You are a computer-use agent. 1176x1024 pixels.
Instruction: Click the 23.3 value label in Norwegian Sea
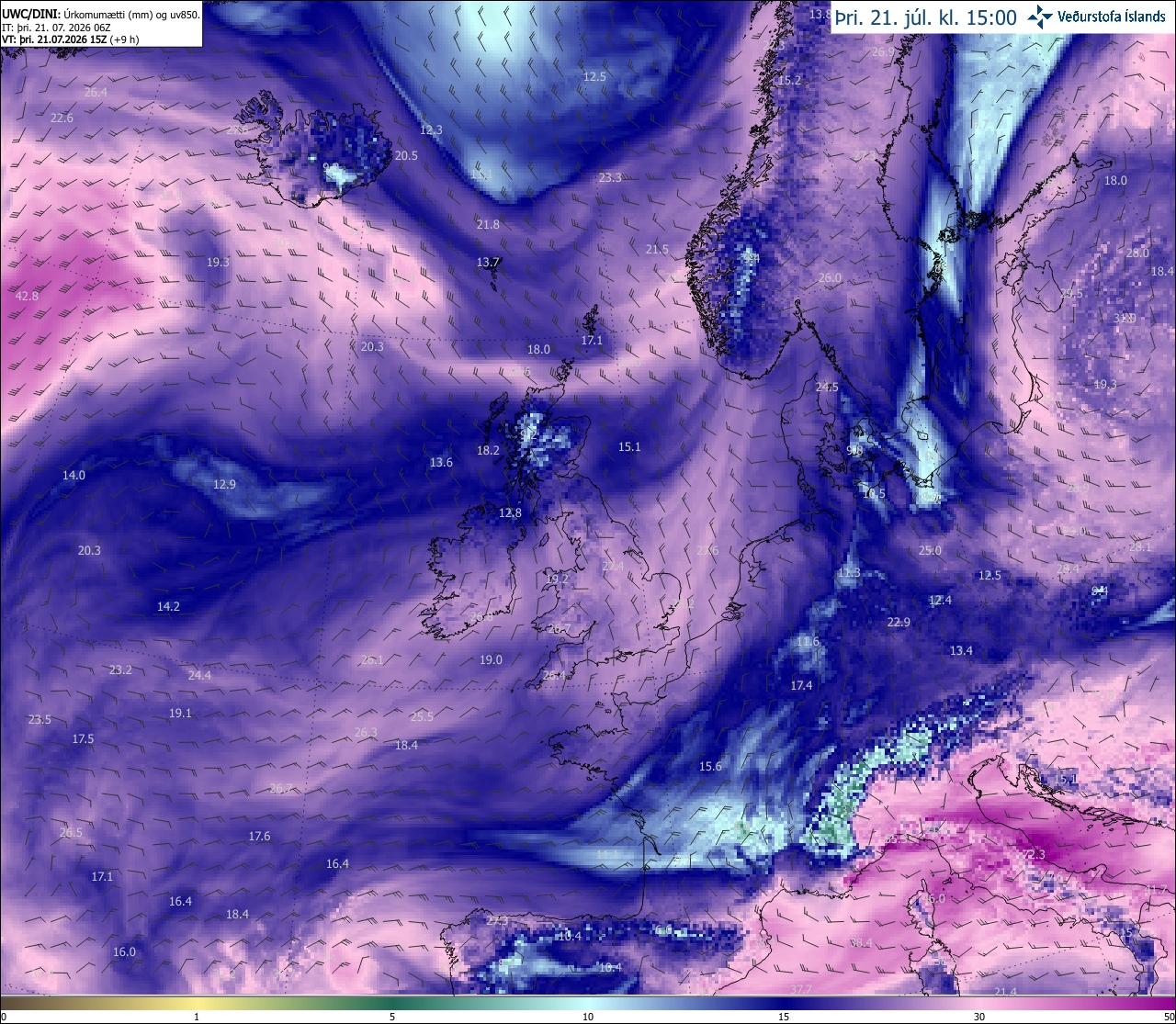(x=610, y=177)
